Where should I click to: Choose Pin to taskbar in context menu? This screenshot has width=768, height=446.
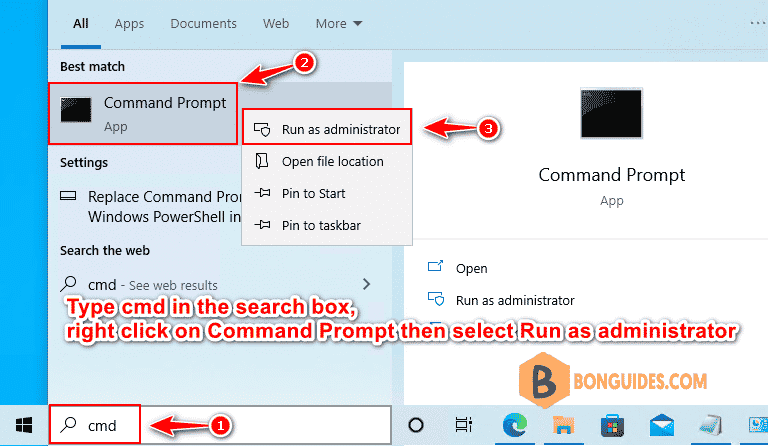[327, 225]
